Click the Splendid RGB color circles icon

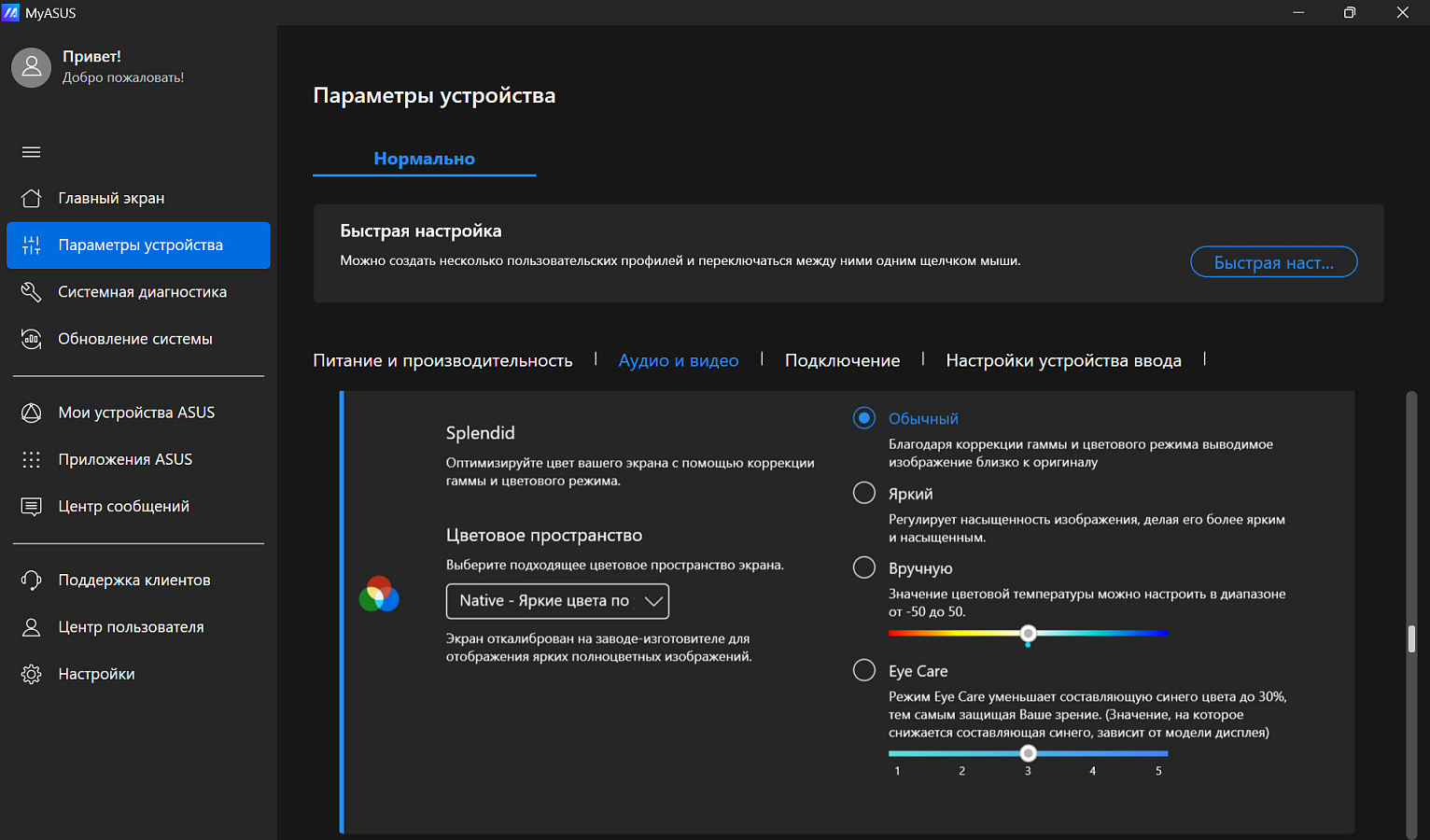click(x=379, y=594)
